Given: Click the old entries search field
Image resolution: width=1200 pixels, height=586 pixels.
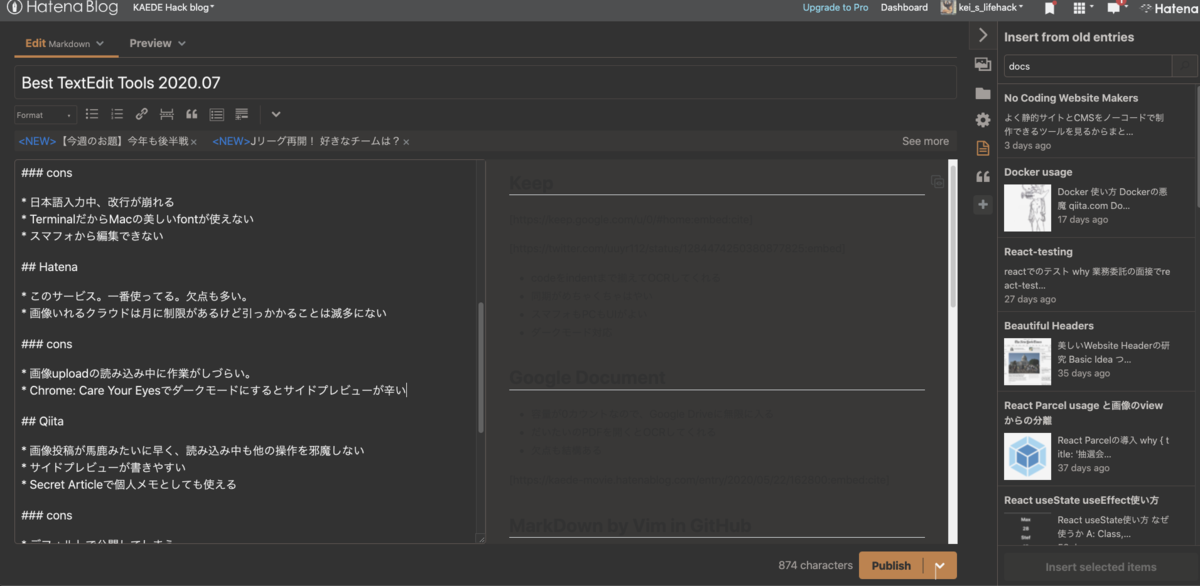Looking at the screenshot, I should pos(1087,66).
